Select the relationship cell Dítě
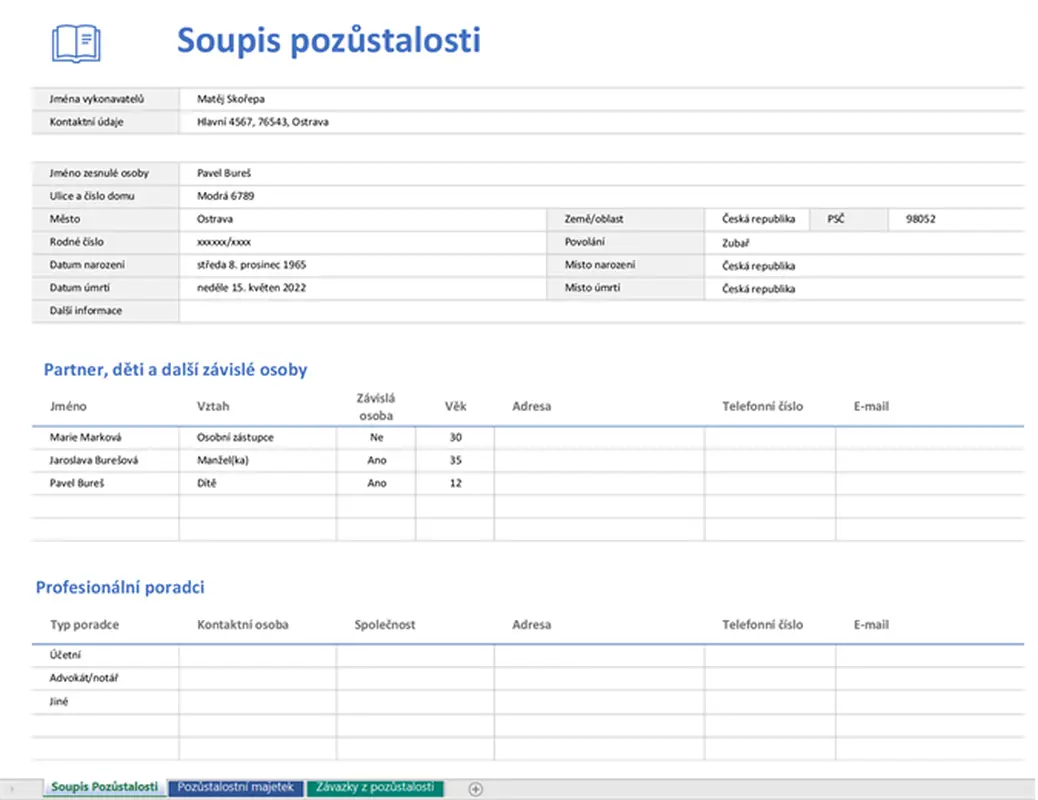This screenshot has width=1038, height=800. pos(258,483)
